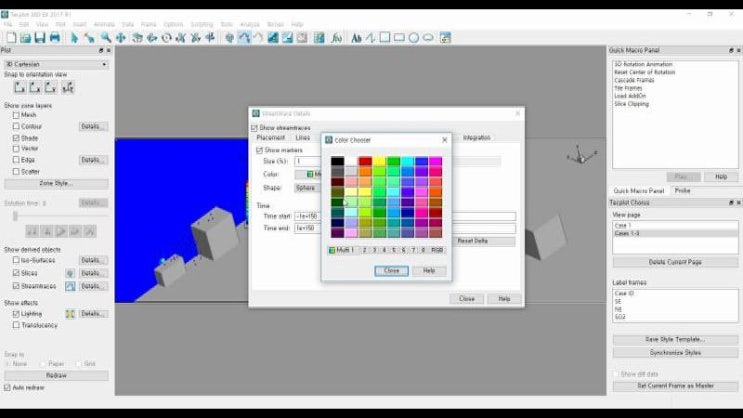Select the Translate (pan) tool
Image resolution: width=743 pixels, height=418 pixels.
click(x=120, y=37)
